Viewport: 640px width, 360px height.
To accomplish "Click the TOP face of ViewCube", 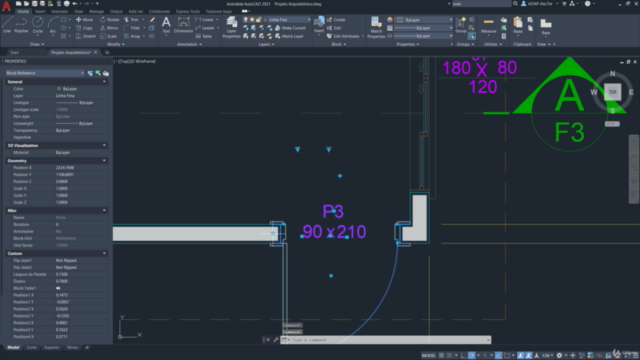I will [613, 92].
